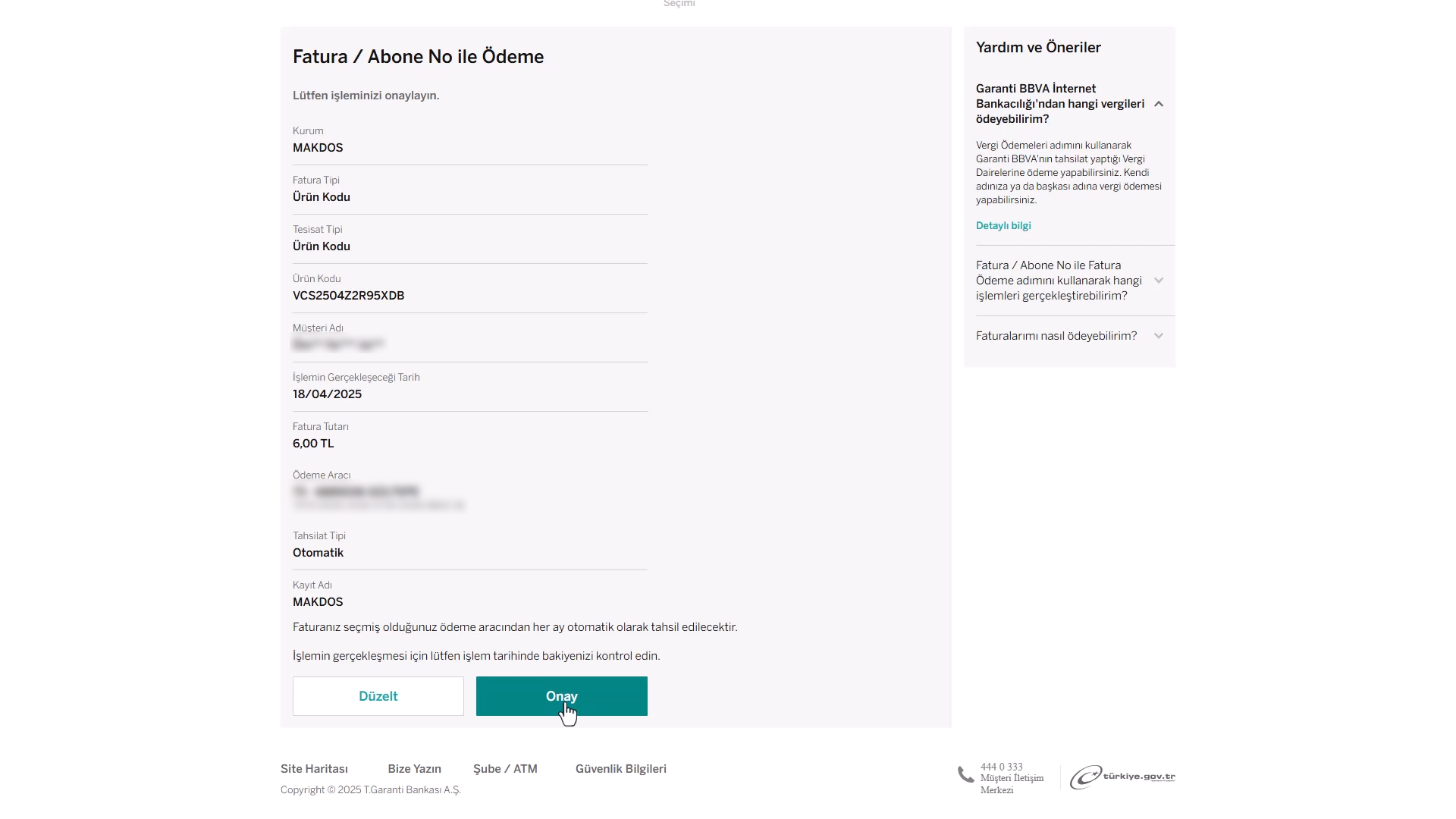Click the date value 18/04/2025
This screenshot has width=1456, height=819.
click(x=327, y=394)
